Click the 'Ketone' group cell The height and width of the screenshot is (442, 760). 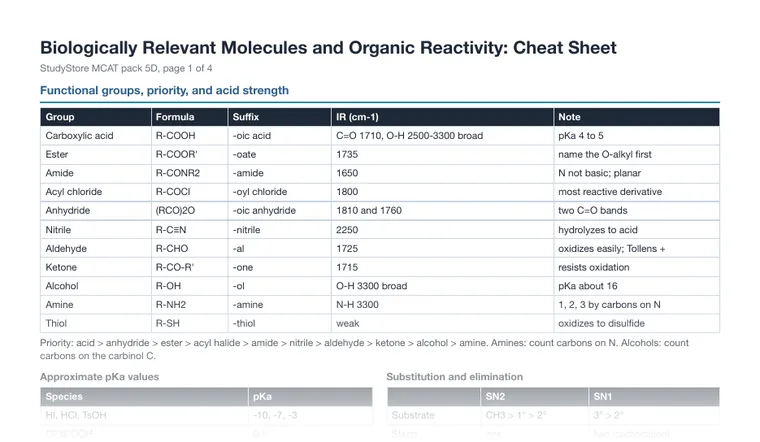coord(95,267)
